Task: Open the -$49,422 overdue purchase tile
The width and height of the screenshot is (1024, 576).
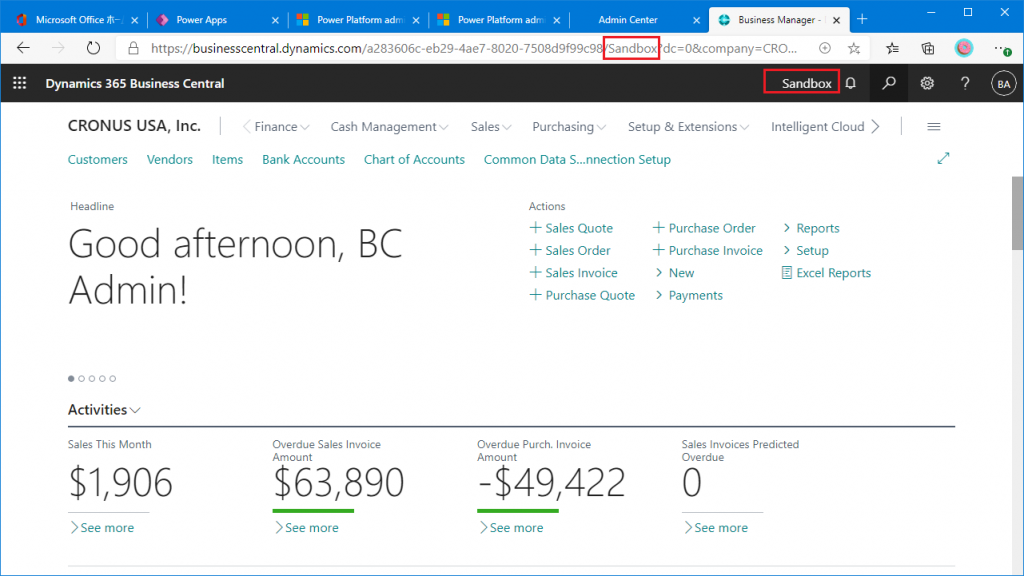Action: 551,483
